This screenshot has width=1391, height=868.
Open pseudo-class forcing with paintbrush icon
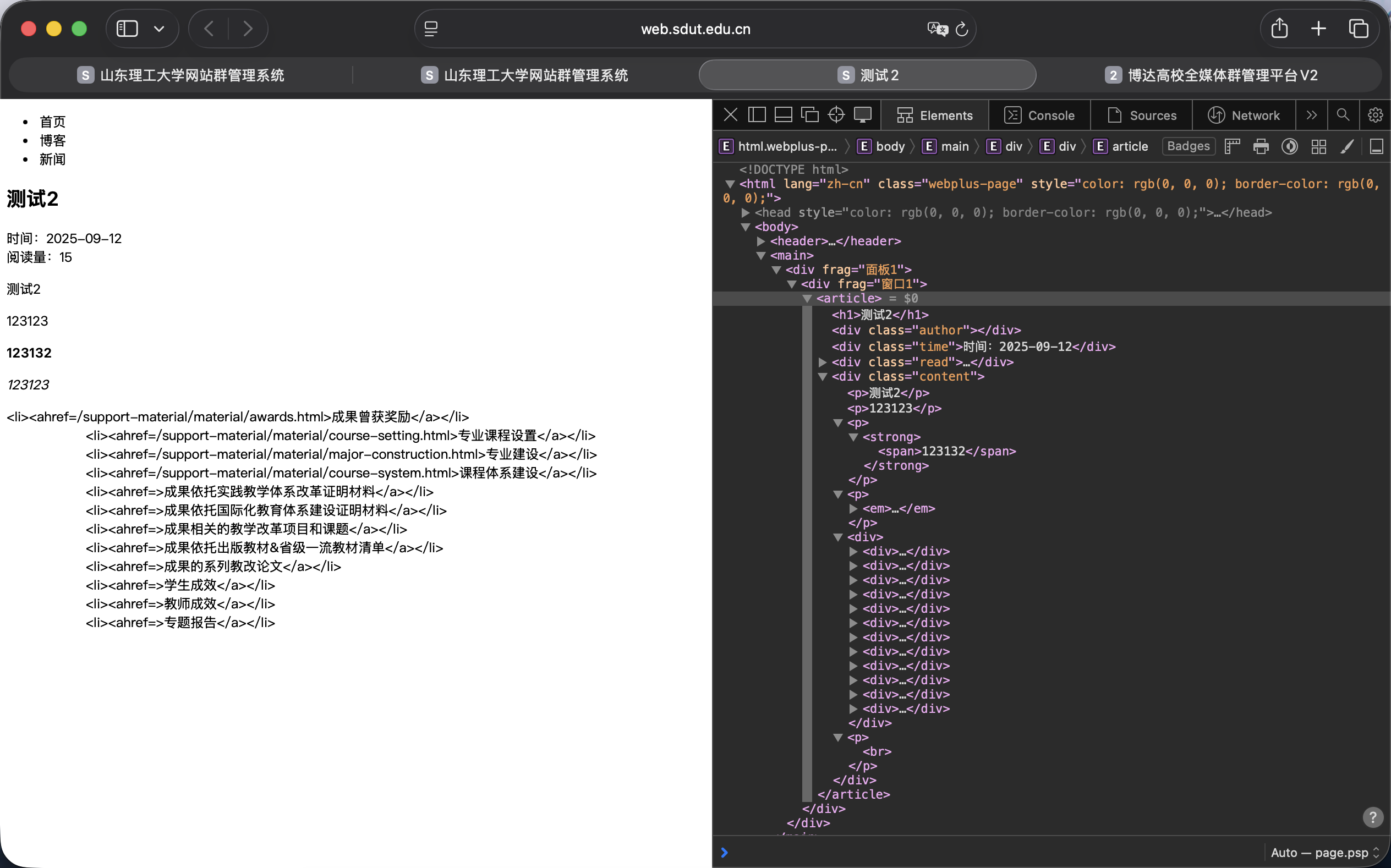(x=1347, y=146)
